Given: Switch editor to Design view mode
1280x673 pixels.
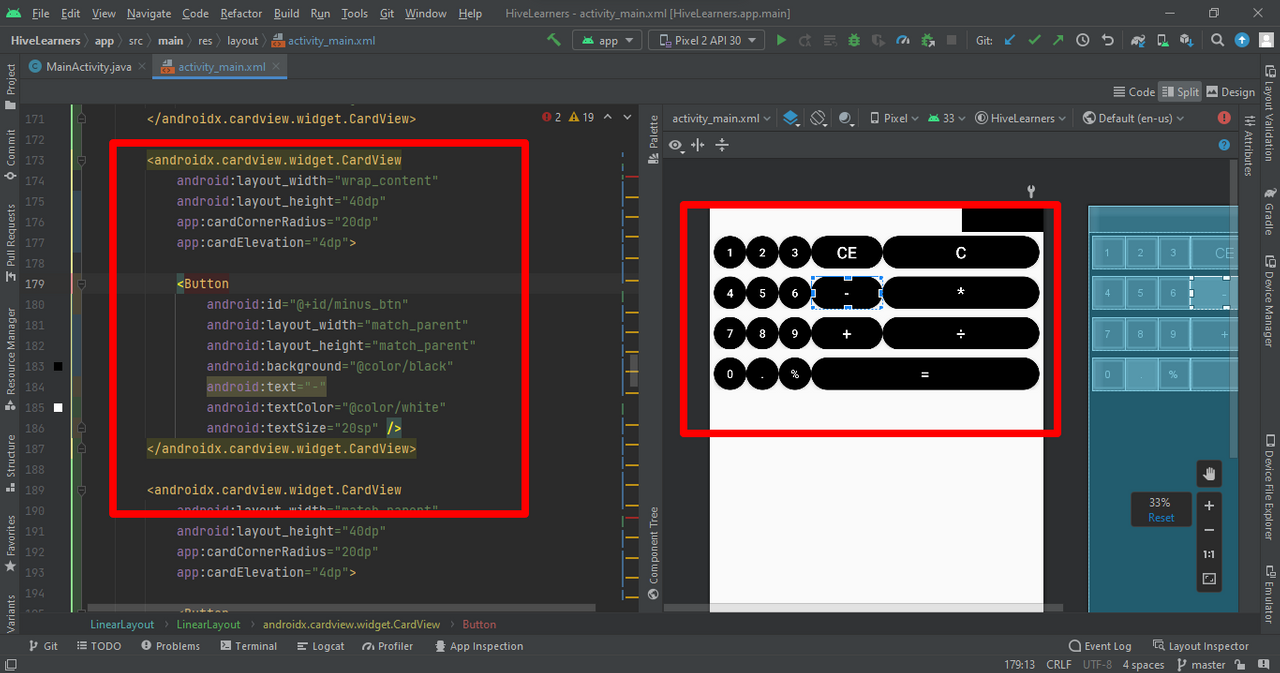Looking at the screenshot, I should coord(1230,92).
